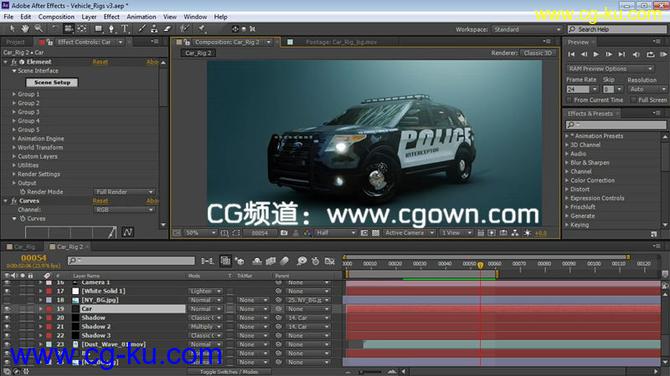670x376 pixels.
Task: Toggle visibility of NY_BG.jpg layer 18
Action: (x=7, y=300)
